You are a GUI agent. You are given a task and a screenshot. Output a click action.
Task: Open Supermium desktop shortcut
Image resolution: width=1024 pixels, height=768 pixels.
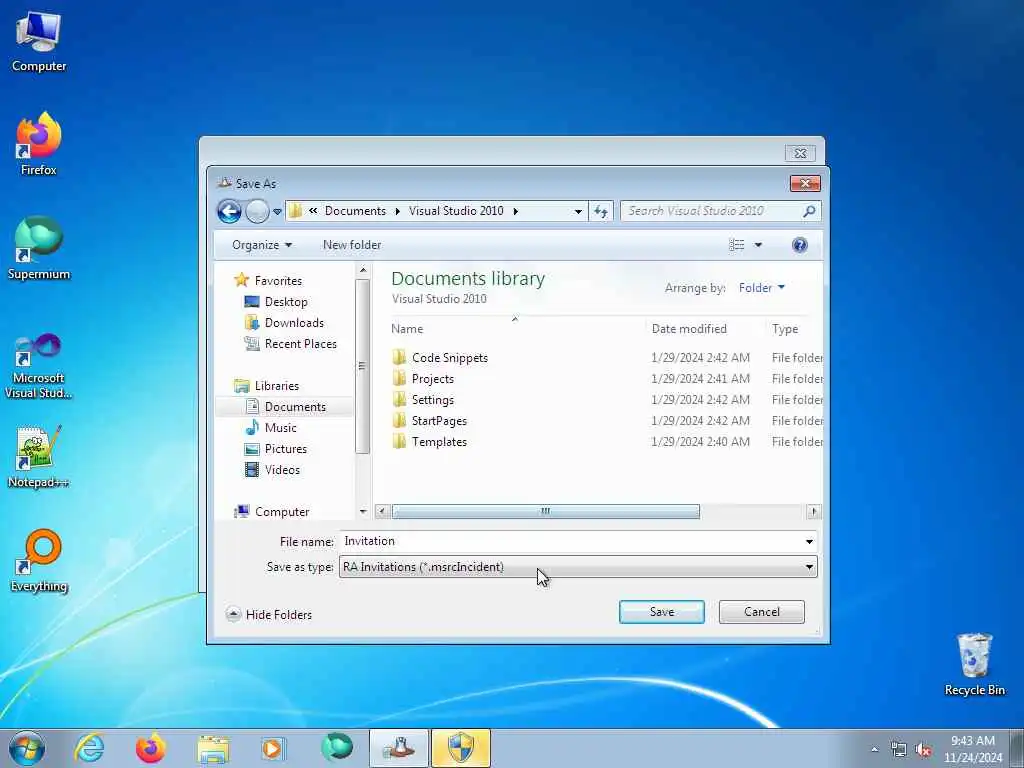(39, 248)
